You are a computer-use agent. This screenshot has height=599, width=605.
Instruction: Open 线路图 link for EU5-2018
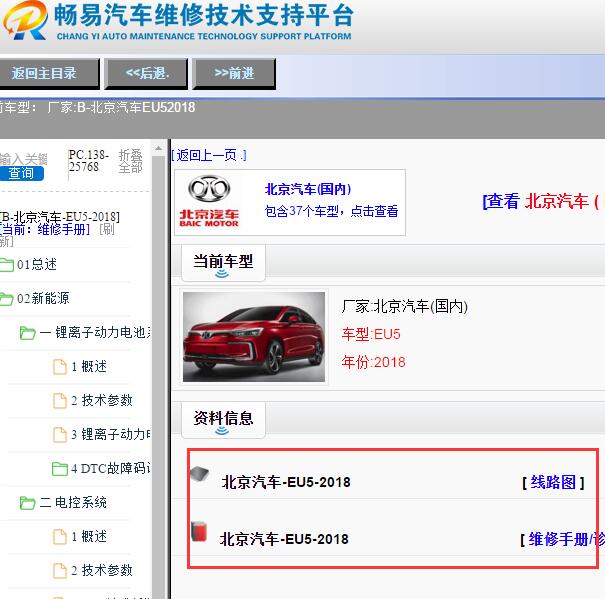(x=553, y=482)
